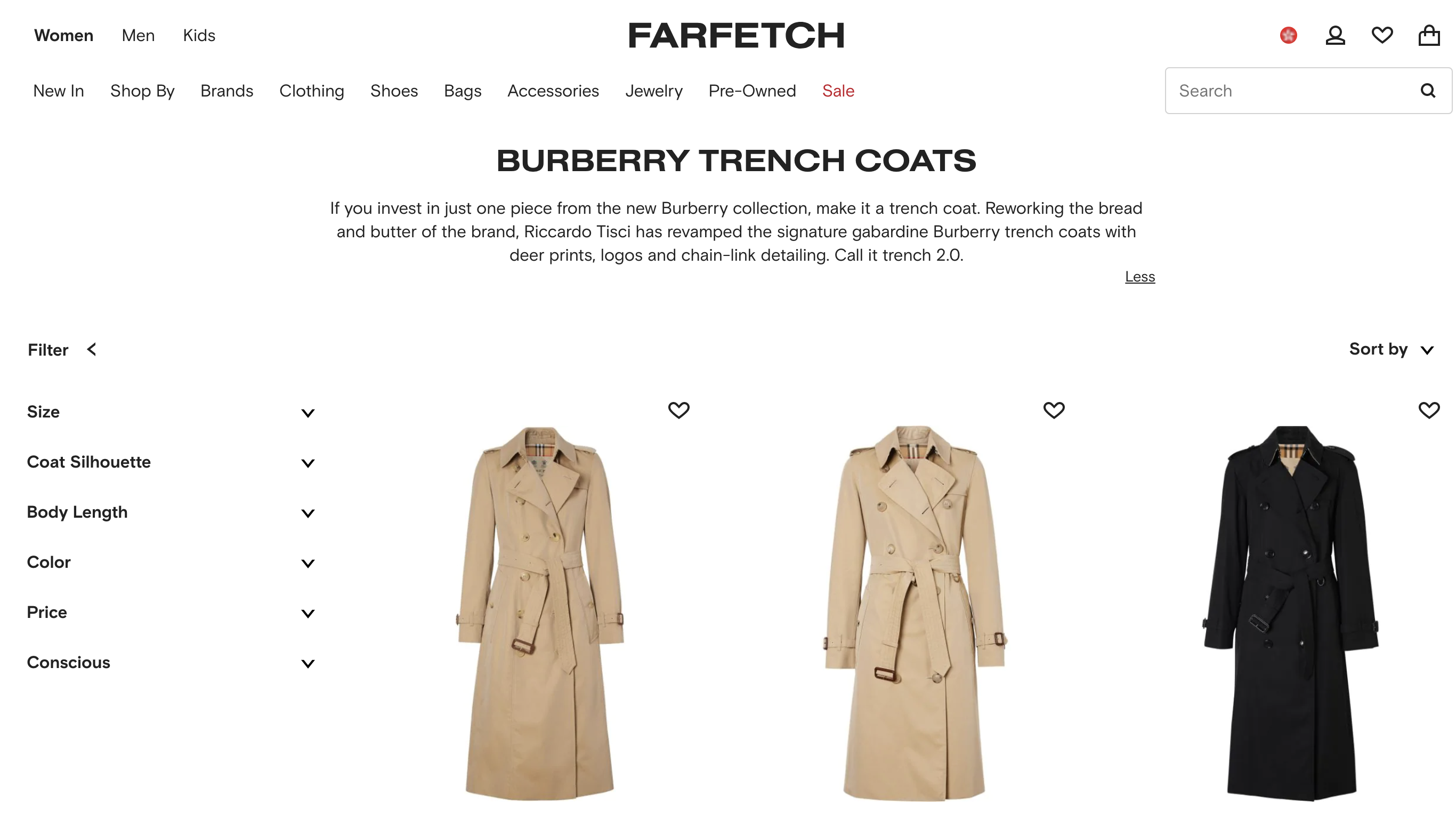
Task: Expand the Coat Silhouette filter
Action: (x=171, y=462)
